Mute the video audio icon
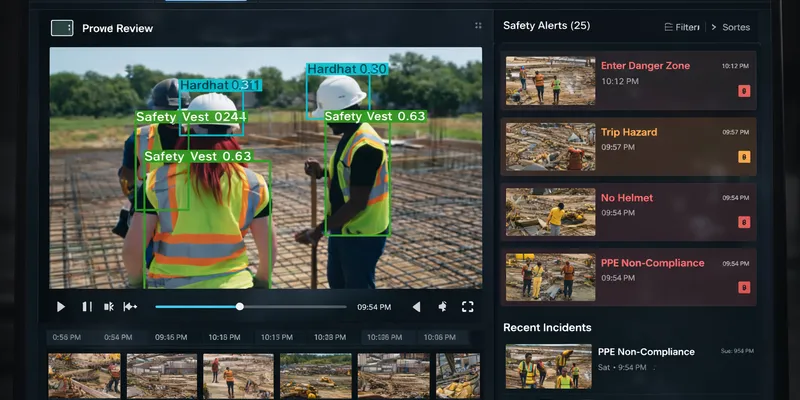The image size is (800, 400). point(109,307)
